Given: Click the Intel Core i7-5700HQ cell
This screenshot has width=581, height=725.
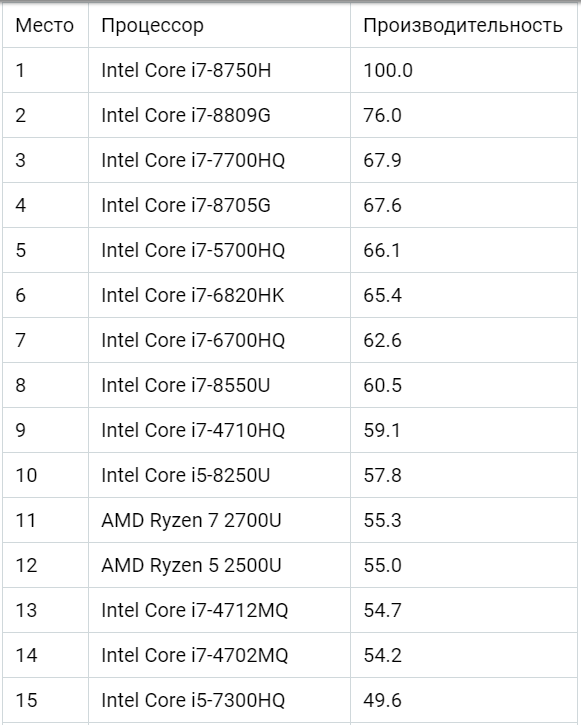Looking at the screenshot, I should pyautogui.click(x=219, y=250).
